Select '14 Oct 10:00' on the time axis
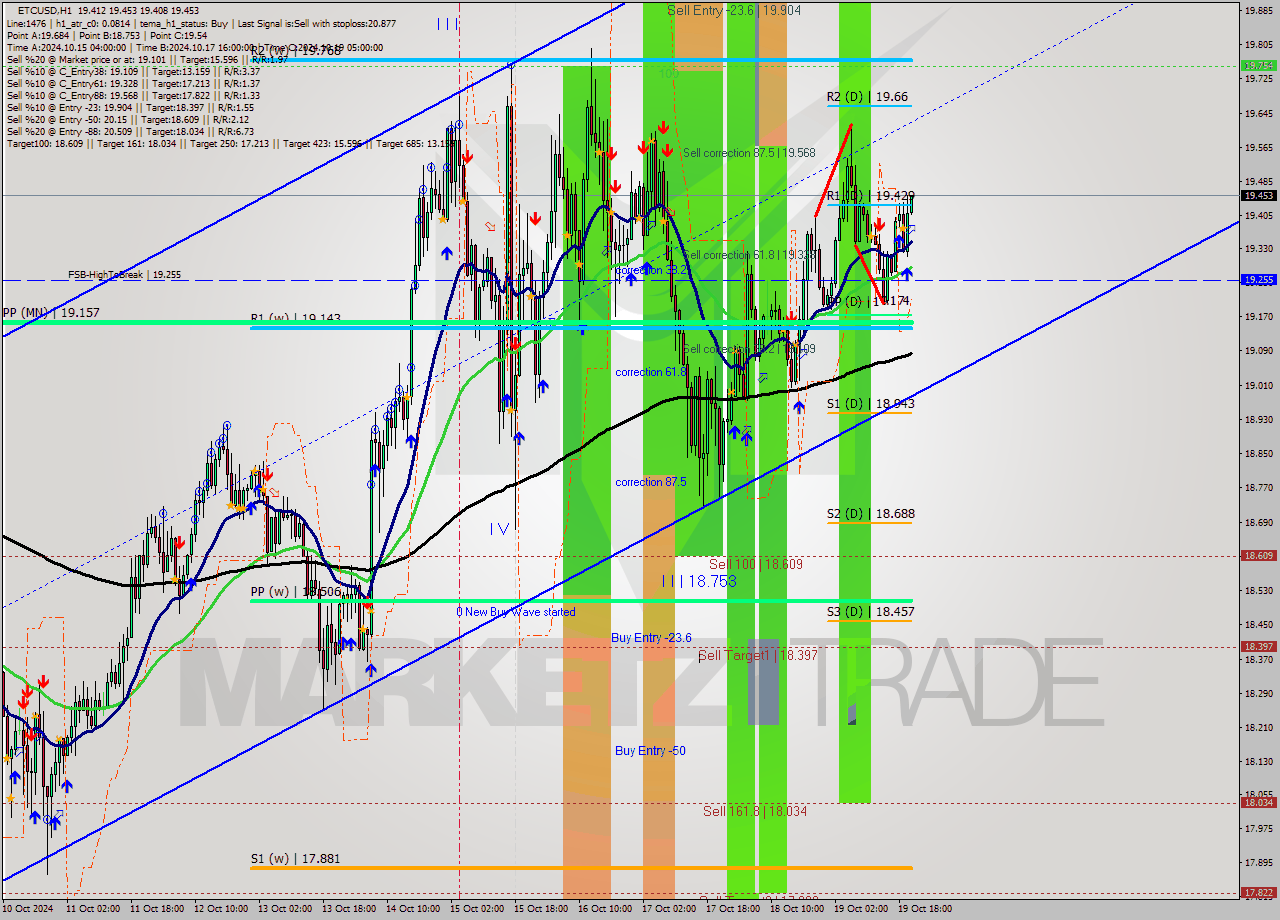This screenshot has width=1280, height=920. 412,909
